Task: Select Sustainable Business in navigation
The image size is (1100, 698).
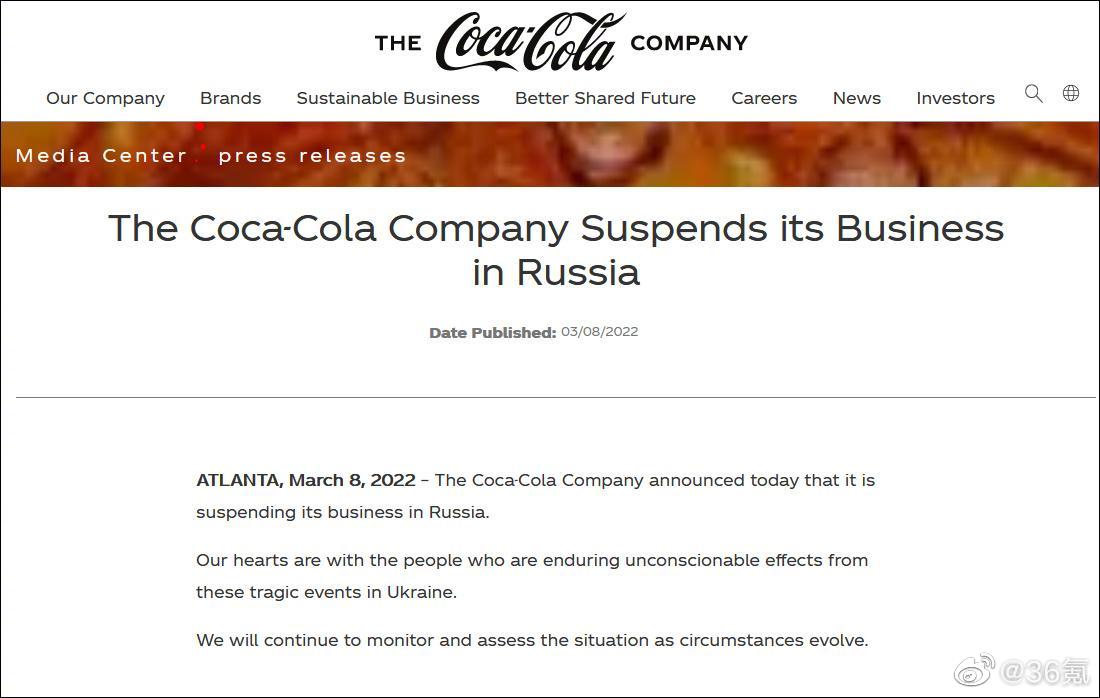Action: (388, 98)
